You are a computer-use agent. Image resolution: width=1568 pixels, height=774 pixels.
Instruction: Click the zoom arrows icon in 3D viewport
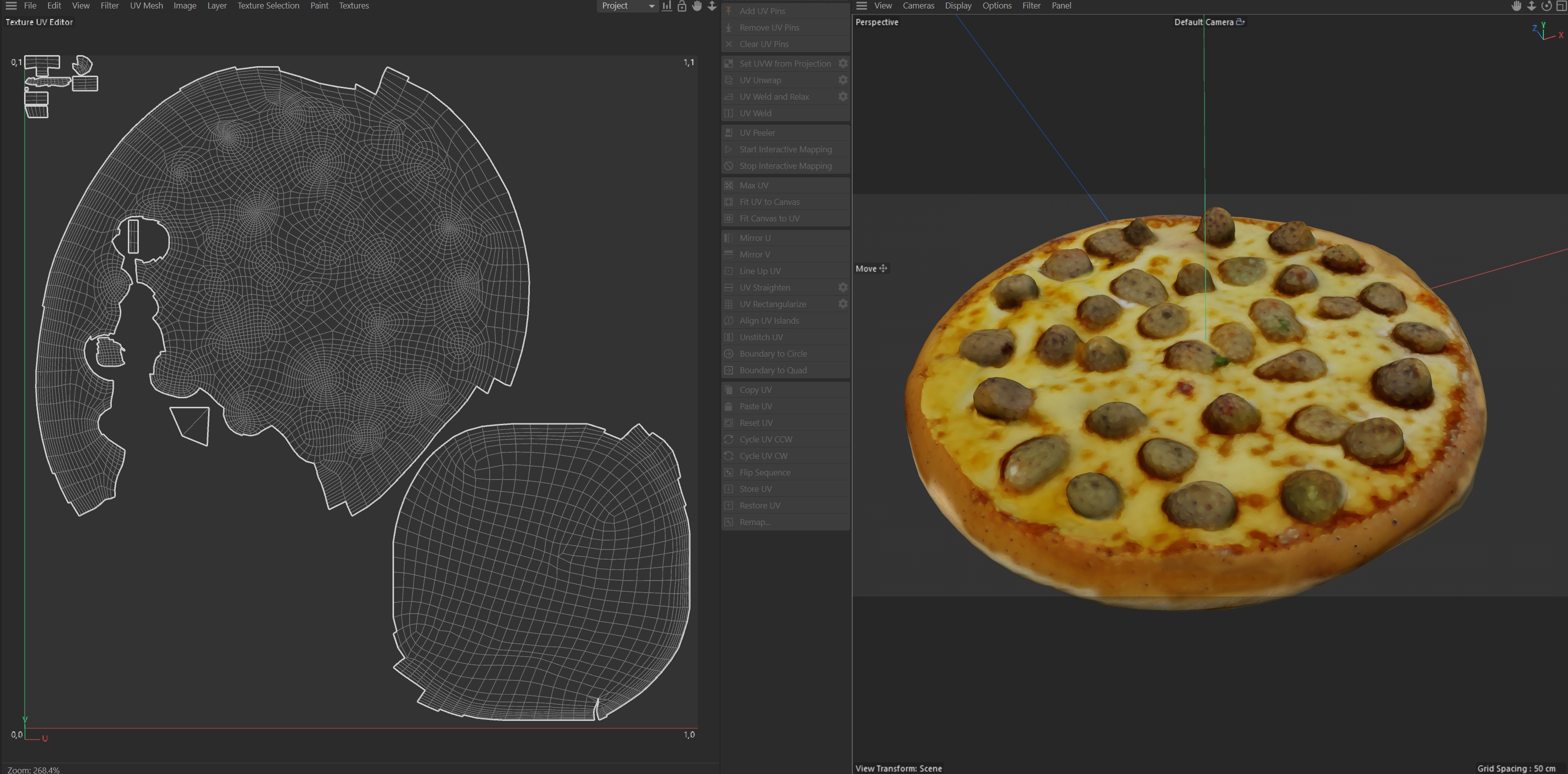1531,6
